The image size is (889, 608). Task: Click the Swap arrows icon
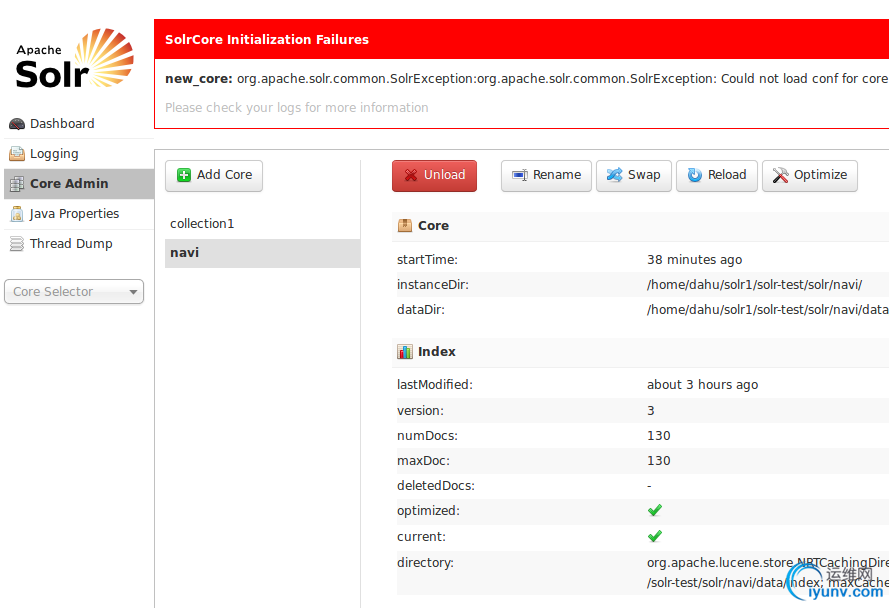[614, 175]
